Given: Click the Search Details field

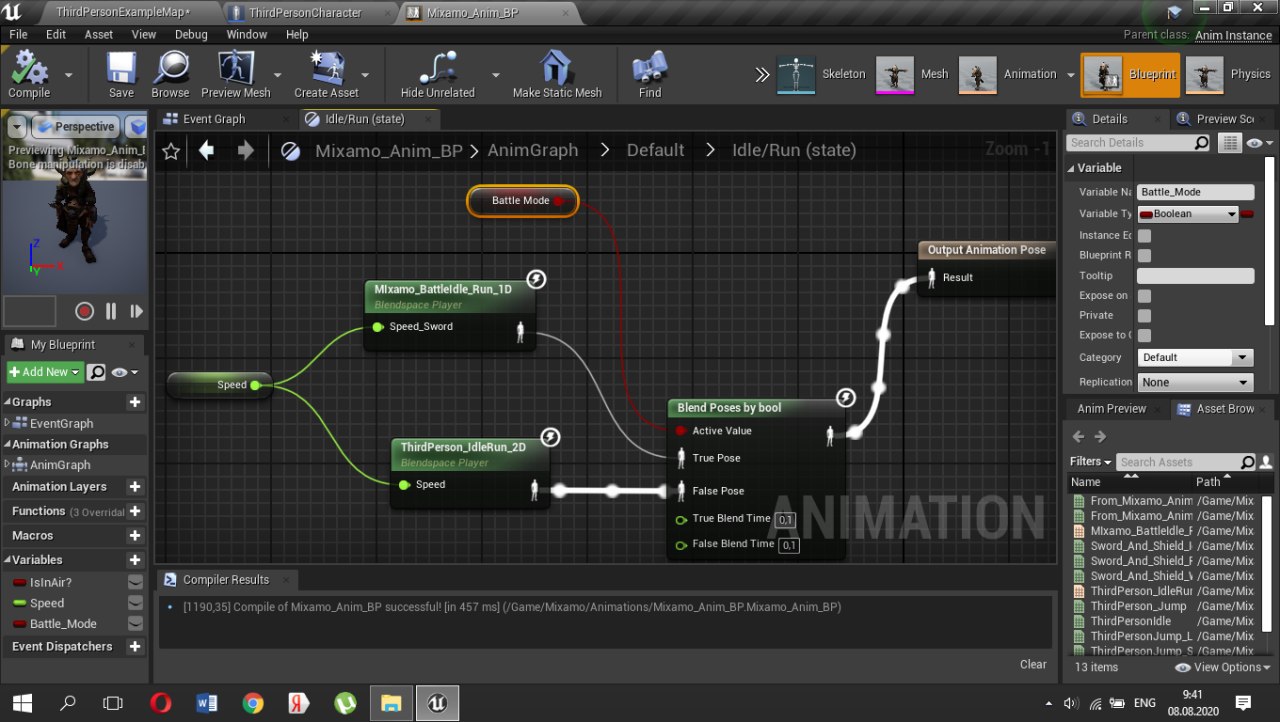Looking at the screenshot, I should click(1138, 143).
